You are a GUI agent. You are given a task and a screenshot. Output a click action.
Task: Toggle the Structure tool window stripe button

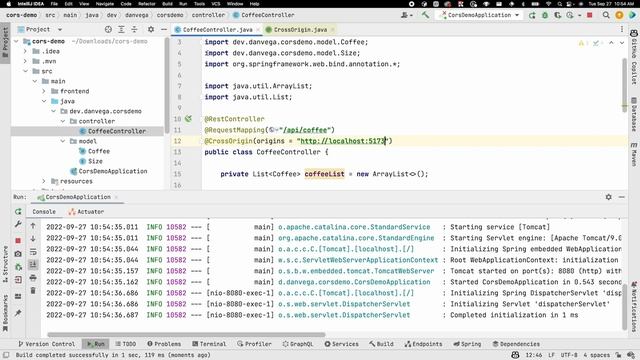[x=5, y=264]
